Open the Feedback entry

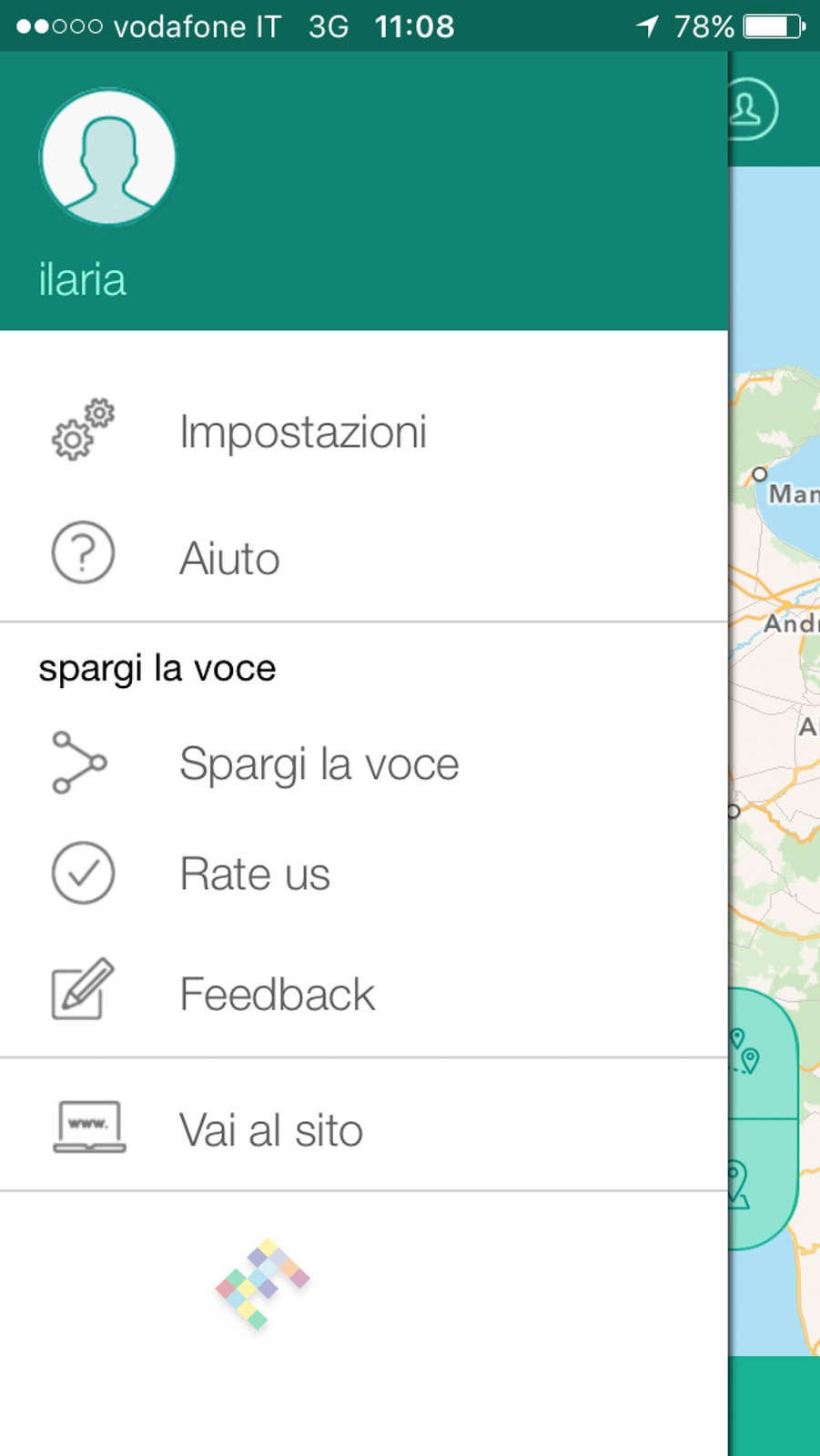278,994
